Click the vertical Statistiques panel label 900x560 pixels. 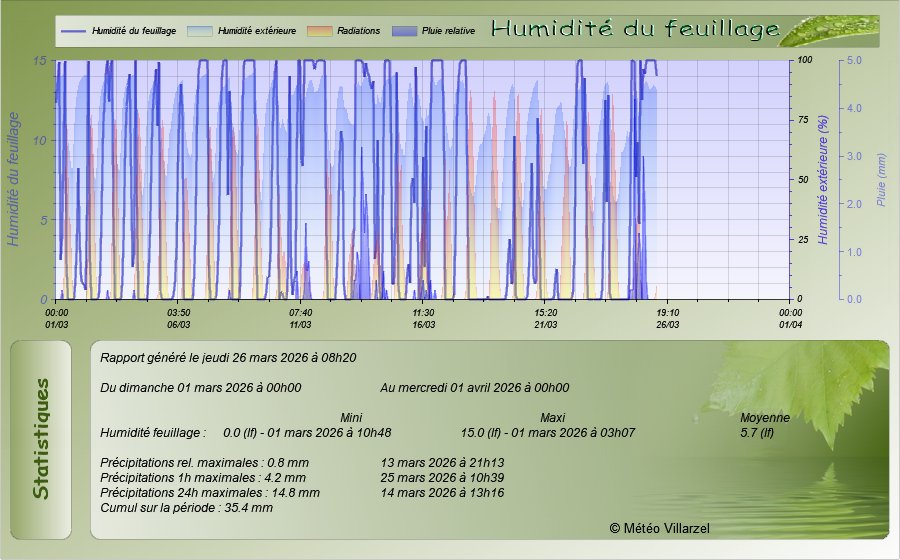[40, 439]
